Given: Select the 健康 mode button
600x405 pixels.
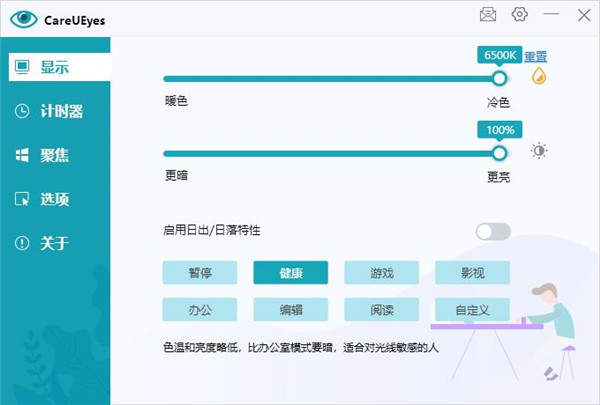Looking at the screenshot, I should tap(291, 273).
